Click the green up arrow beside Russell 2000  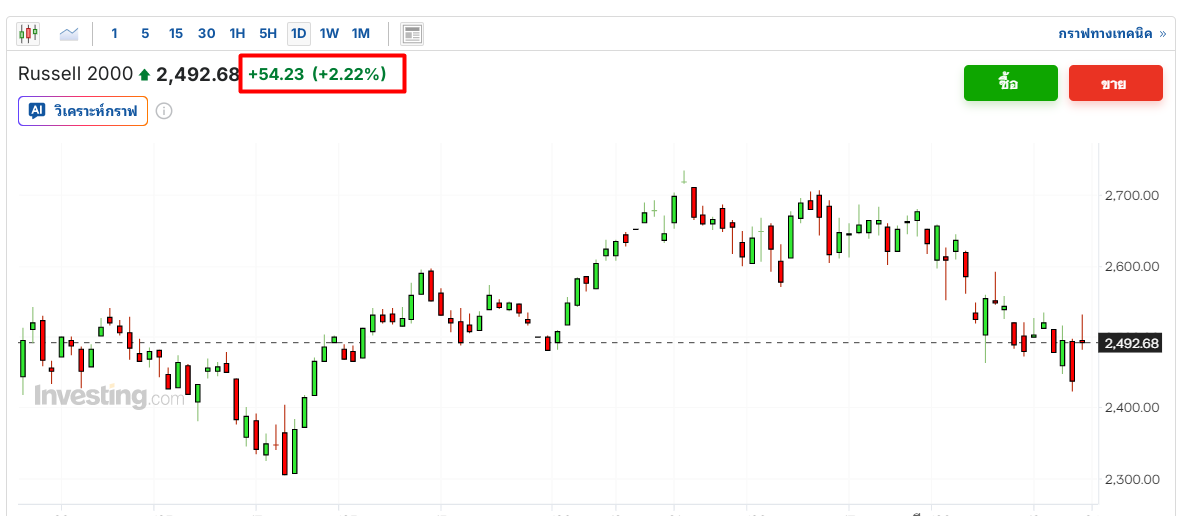click(145, 75)
